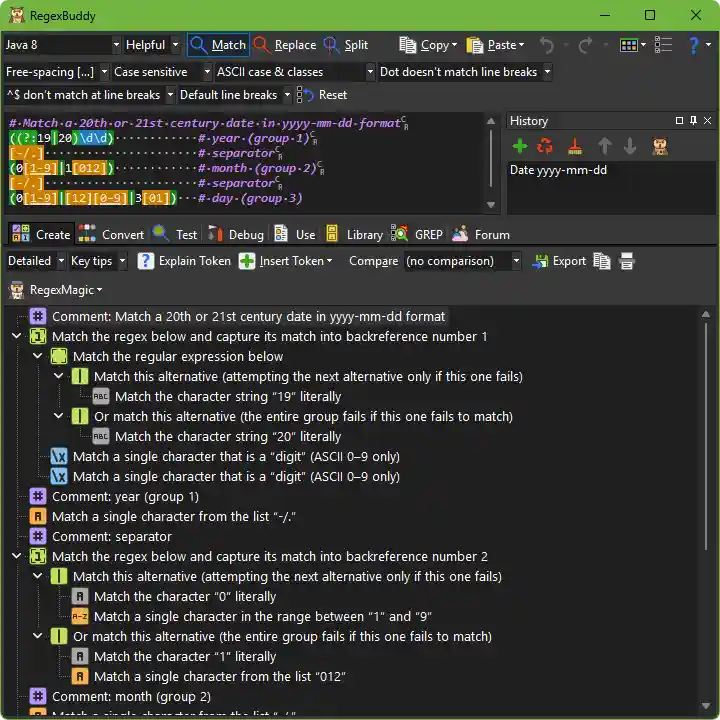
Task: Open the Debug tab
Action: coord(236,235)
